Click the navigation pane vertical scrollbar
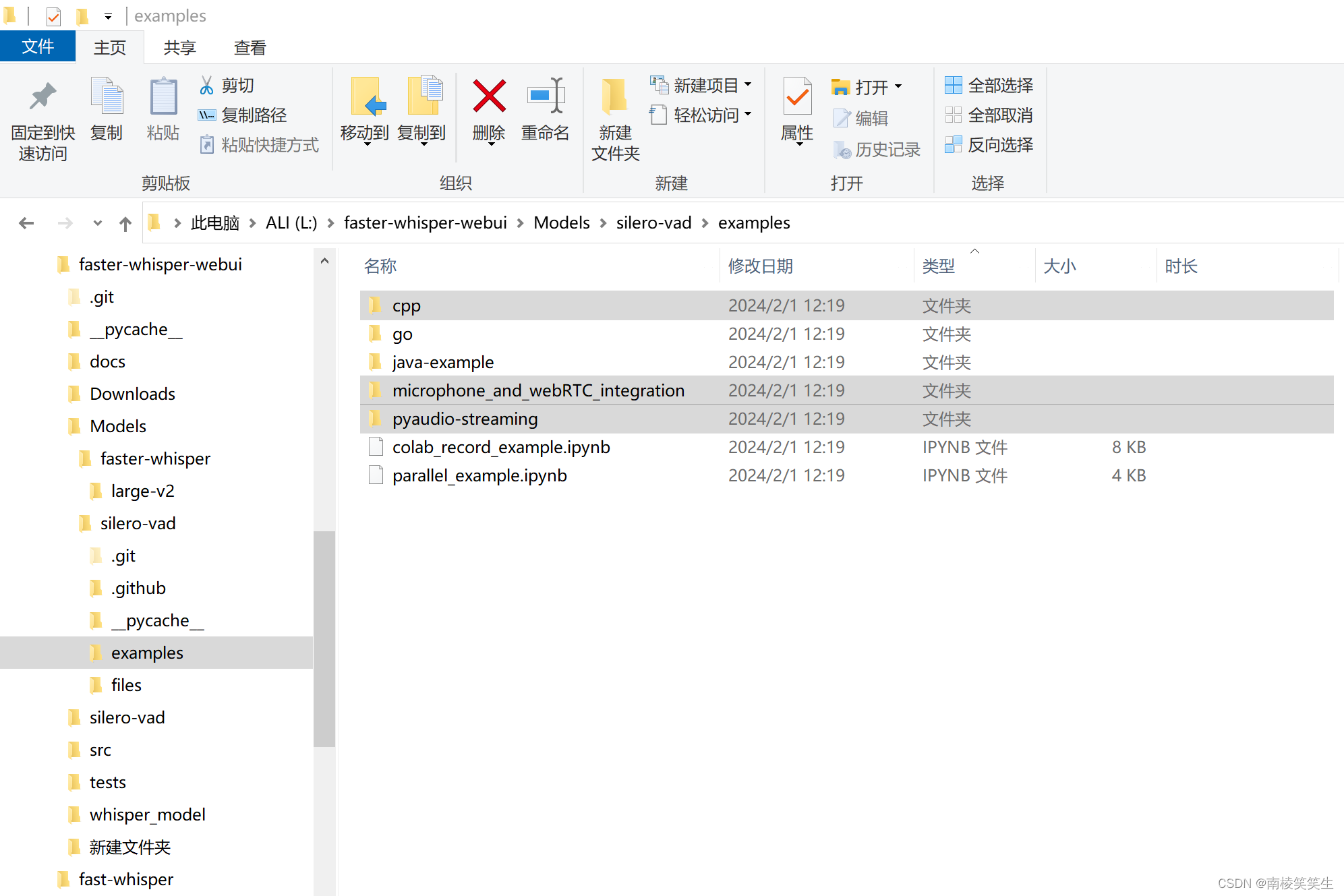 [x=324, y=638]
